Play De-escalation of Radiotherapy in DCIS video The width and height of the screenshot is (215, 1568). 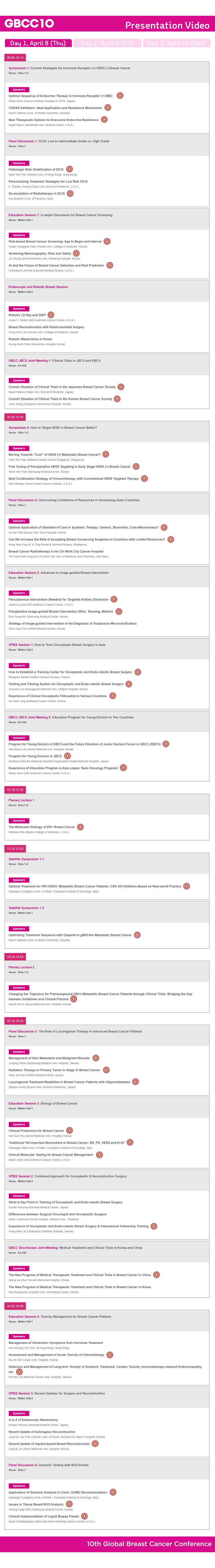(70, 194)
